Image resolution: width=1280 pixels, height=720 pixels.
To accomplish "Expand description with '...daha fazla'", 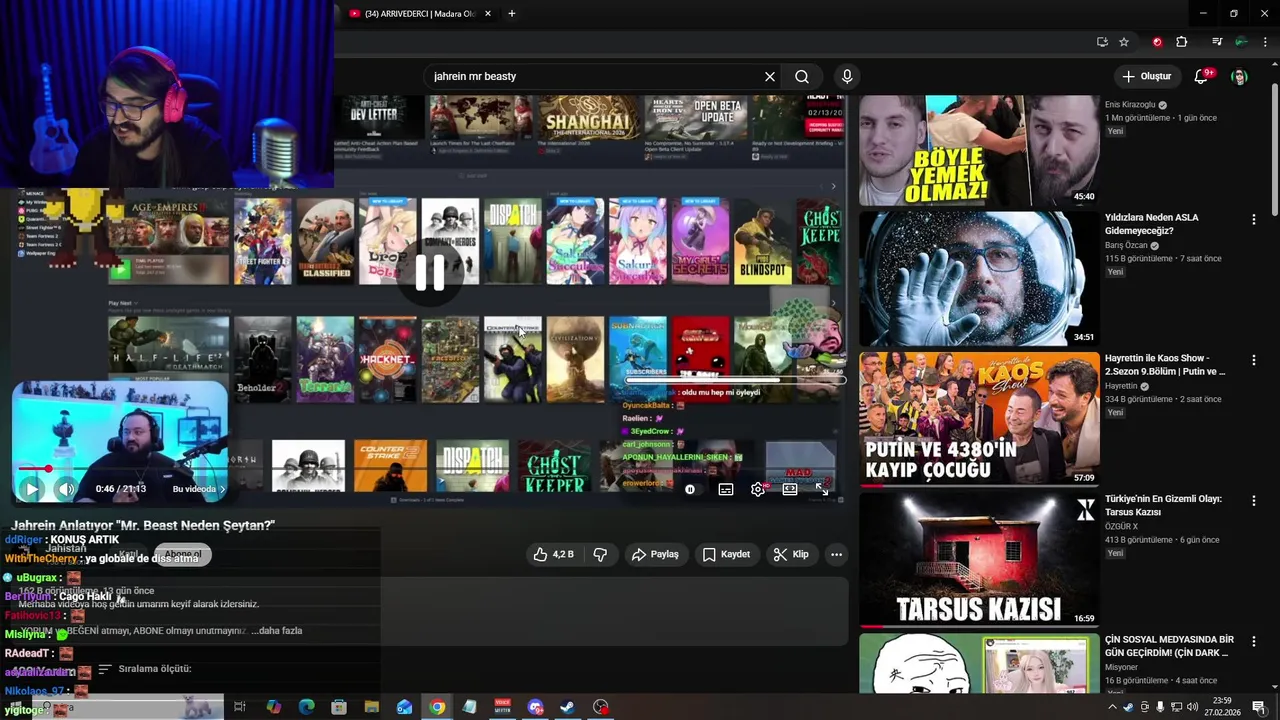I will (277, 631).
